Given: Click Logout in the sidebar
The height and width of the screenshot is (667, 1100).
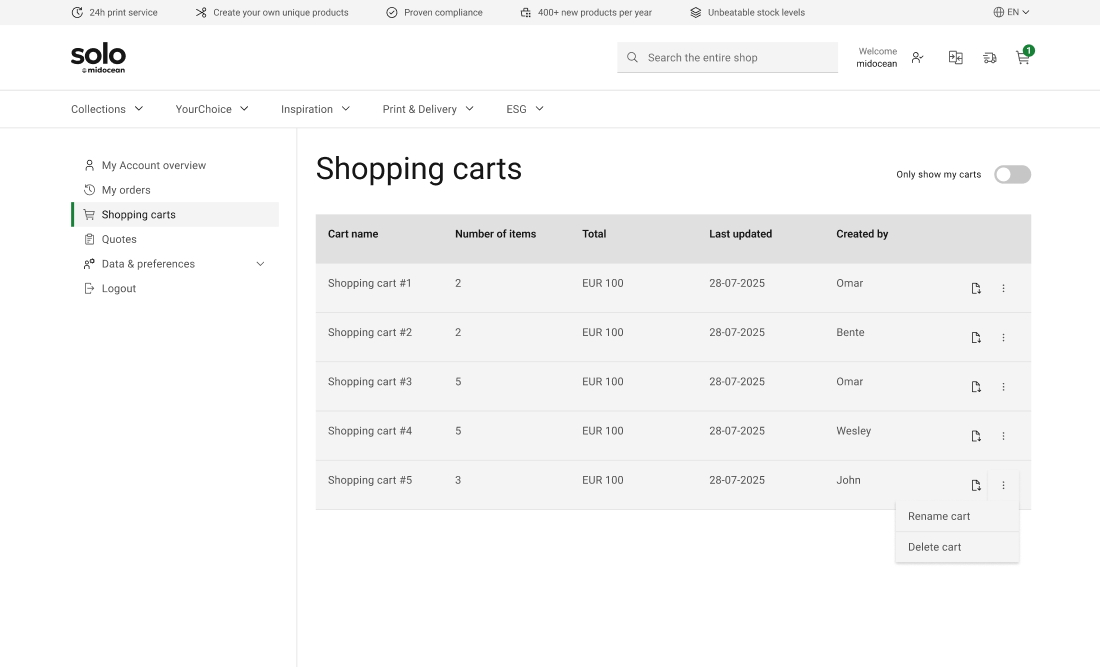Looking at the screenshot, I should (x=118, y=289).
